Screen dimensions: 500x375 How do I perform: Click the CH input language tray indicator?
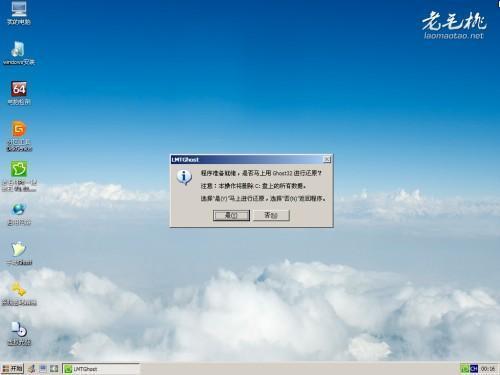point(474,369)
